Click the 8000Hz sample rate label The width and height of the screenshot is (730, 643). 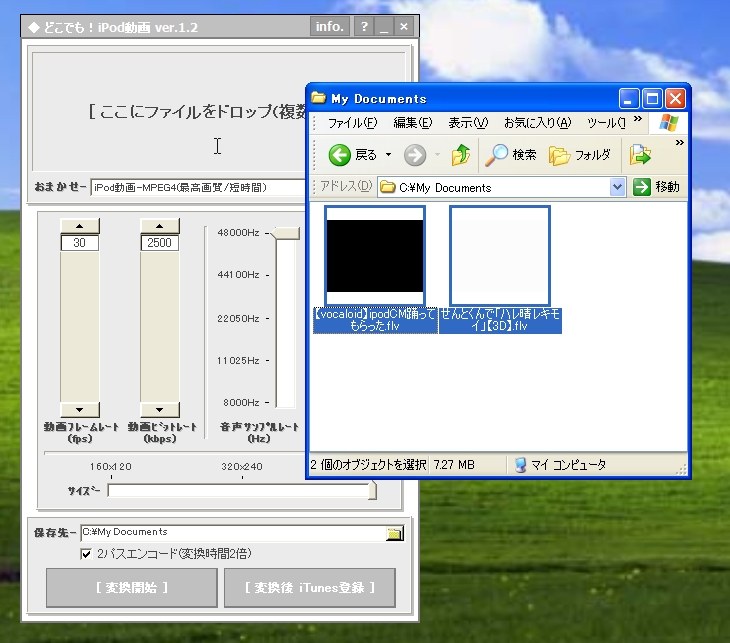(x=241, y=402)
